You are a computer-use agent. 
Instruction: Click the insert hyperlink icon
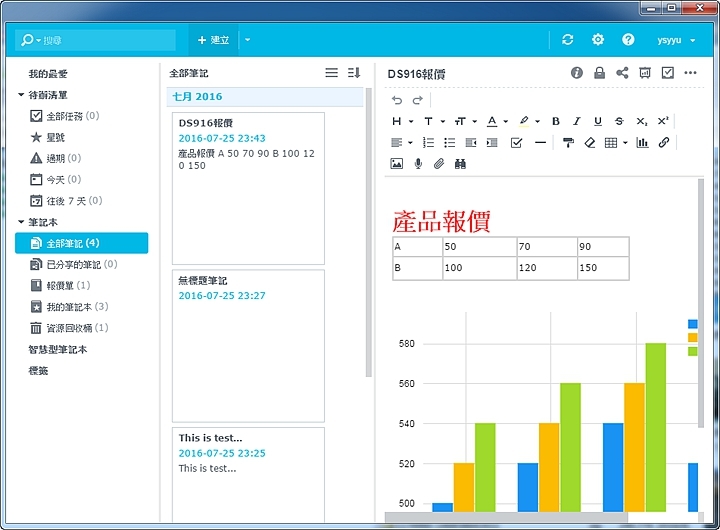[x=664, y=143]
